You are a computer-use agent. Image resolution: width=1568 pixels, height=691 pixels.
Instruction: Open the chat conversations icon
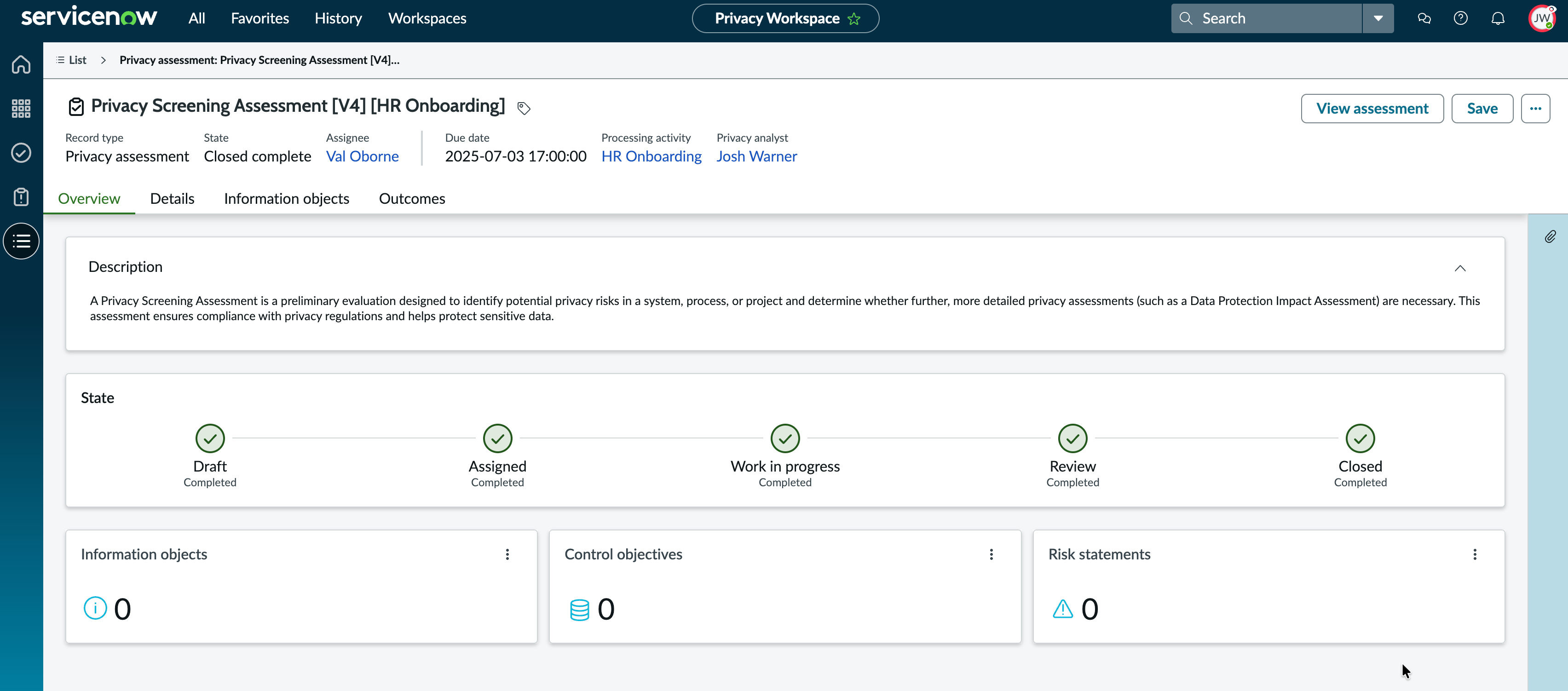[x=1424, y=18]
